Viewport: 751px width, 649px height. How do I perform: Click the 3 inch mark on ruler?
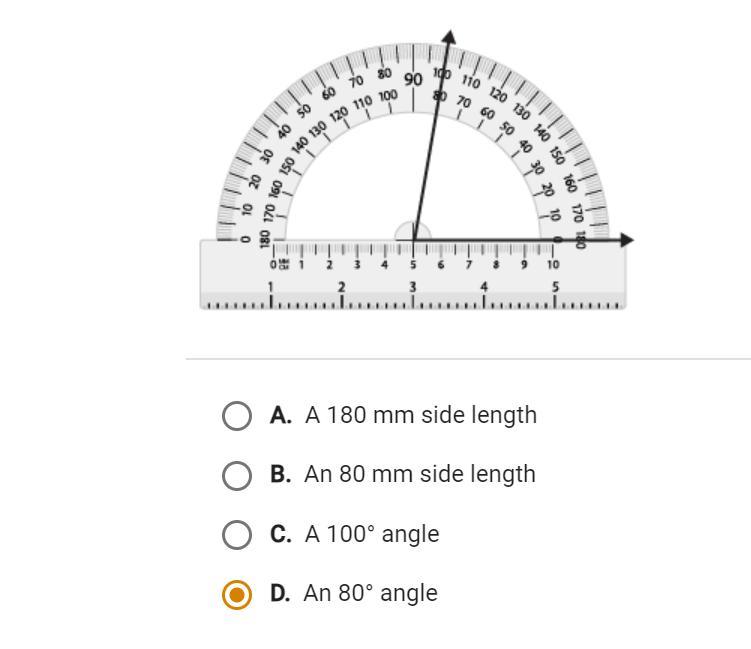pyautogui.click(x=413, y=287)
